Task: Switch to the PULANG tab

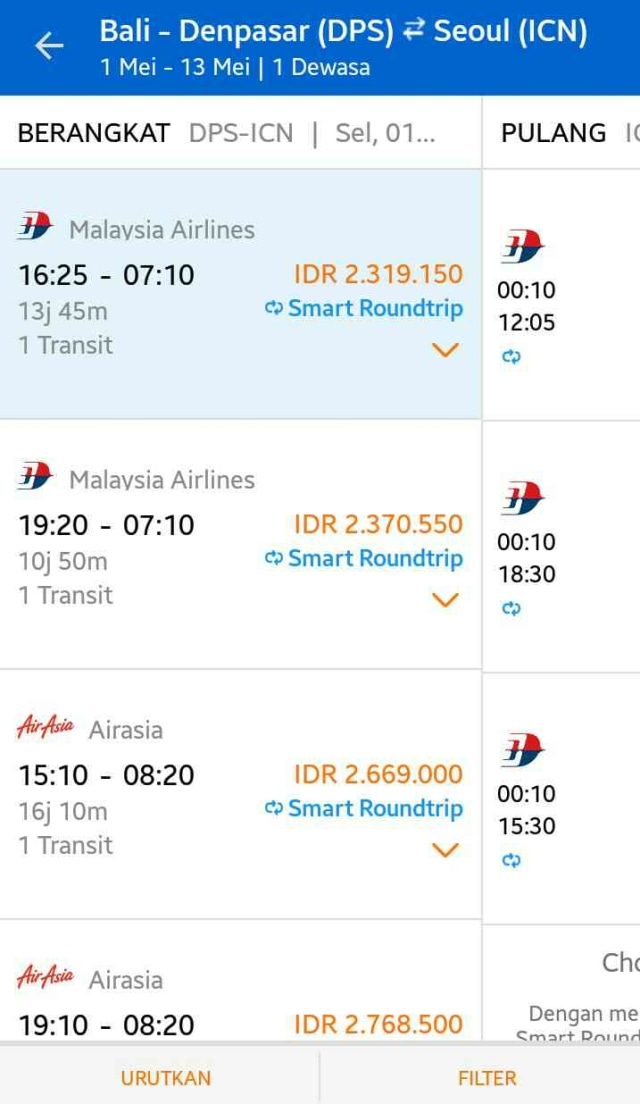Action: (x=552, y=131)
